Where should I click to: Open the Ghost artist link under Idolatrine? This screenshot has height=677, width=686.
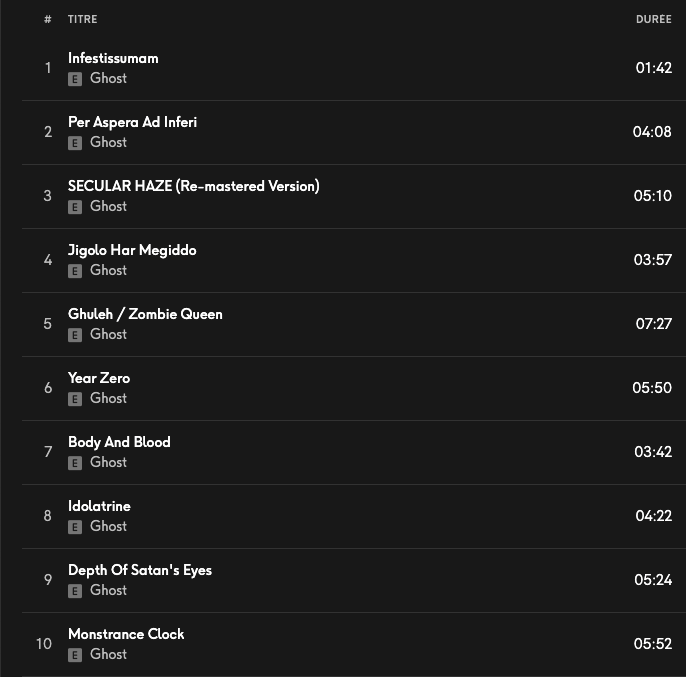click(x=108, y=526)
